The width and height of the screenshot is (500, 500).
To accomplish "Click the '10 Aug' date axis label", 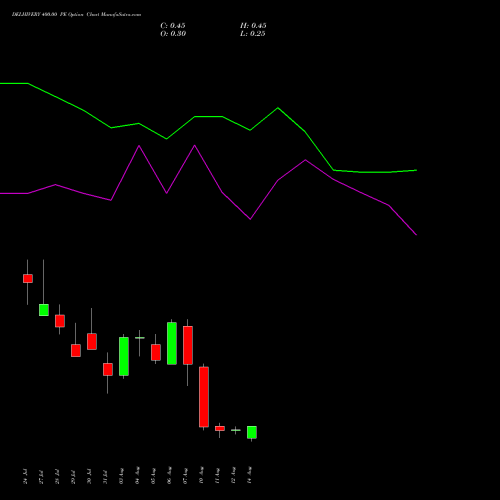I will tap(202, 476).
